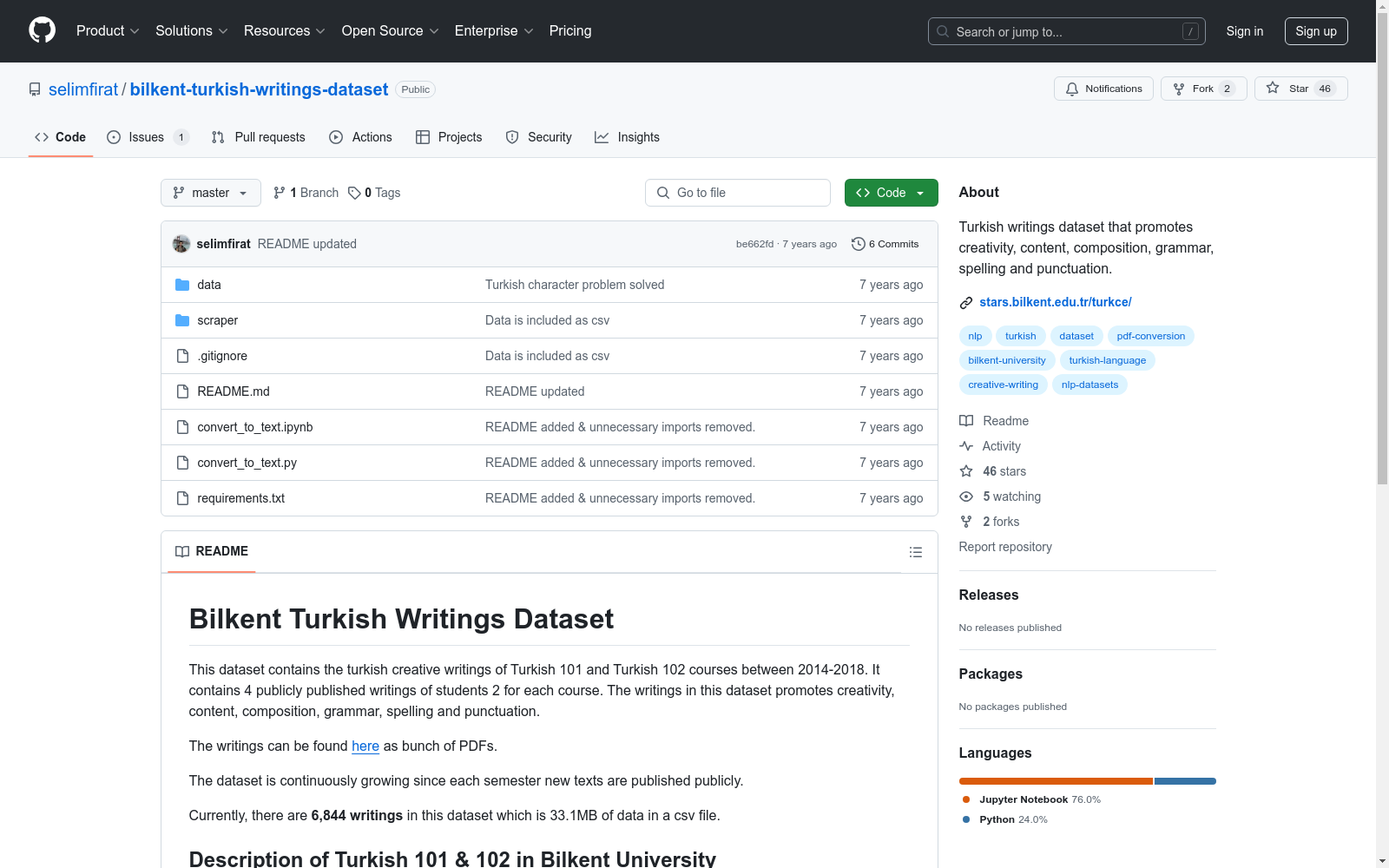Star this repository
The width and height of the screenshot is (1389, 868).
[x=1300, y=89]
